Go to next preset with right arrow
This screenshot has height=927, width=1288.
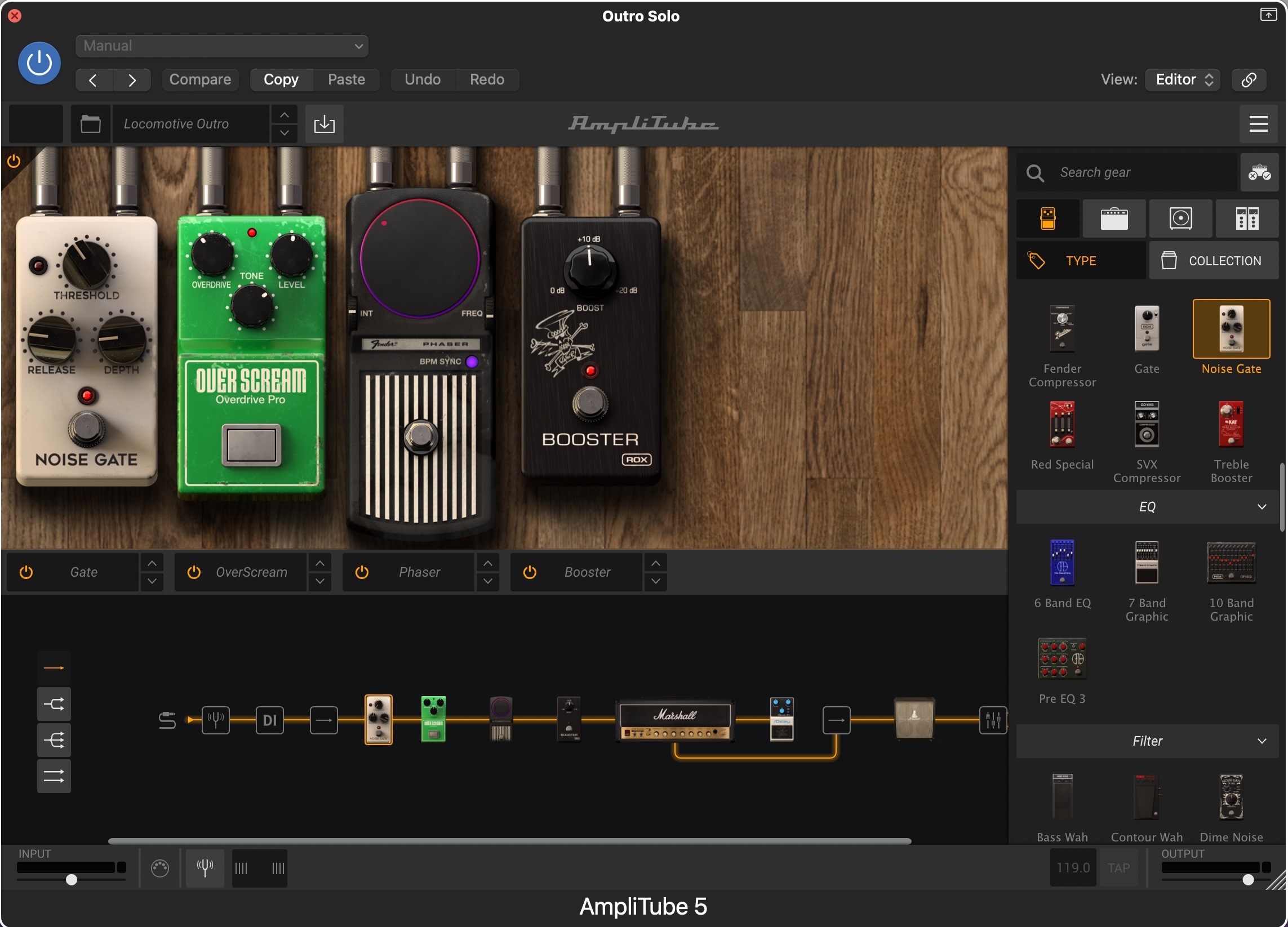(x=132, y=80)
